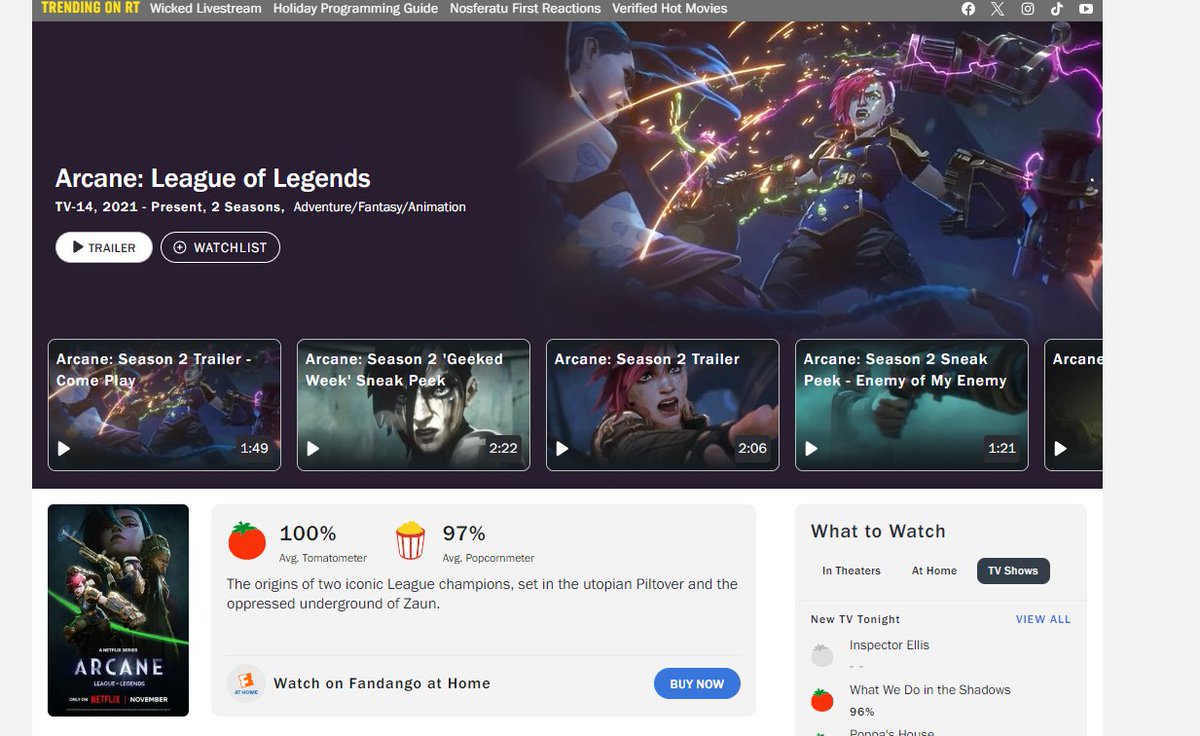Screen dimensions: 1200x736
Task: Open the YouTube social icon
Action: coord(1086,9)
